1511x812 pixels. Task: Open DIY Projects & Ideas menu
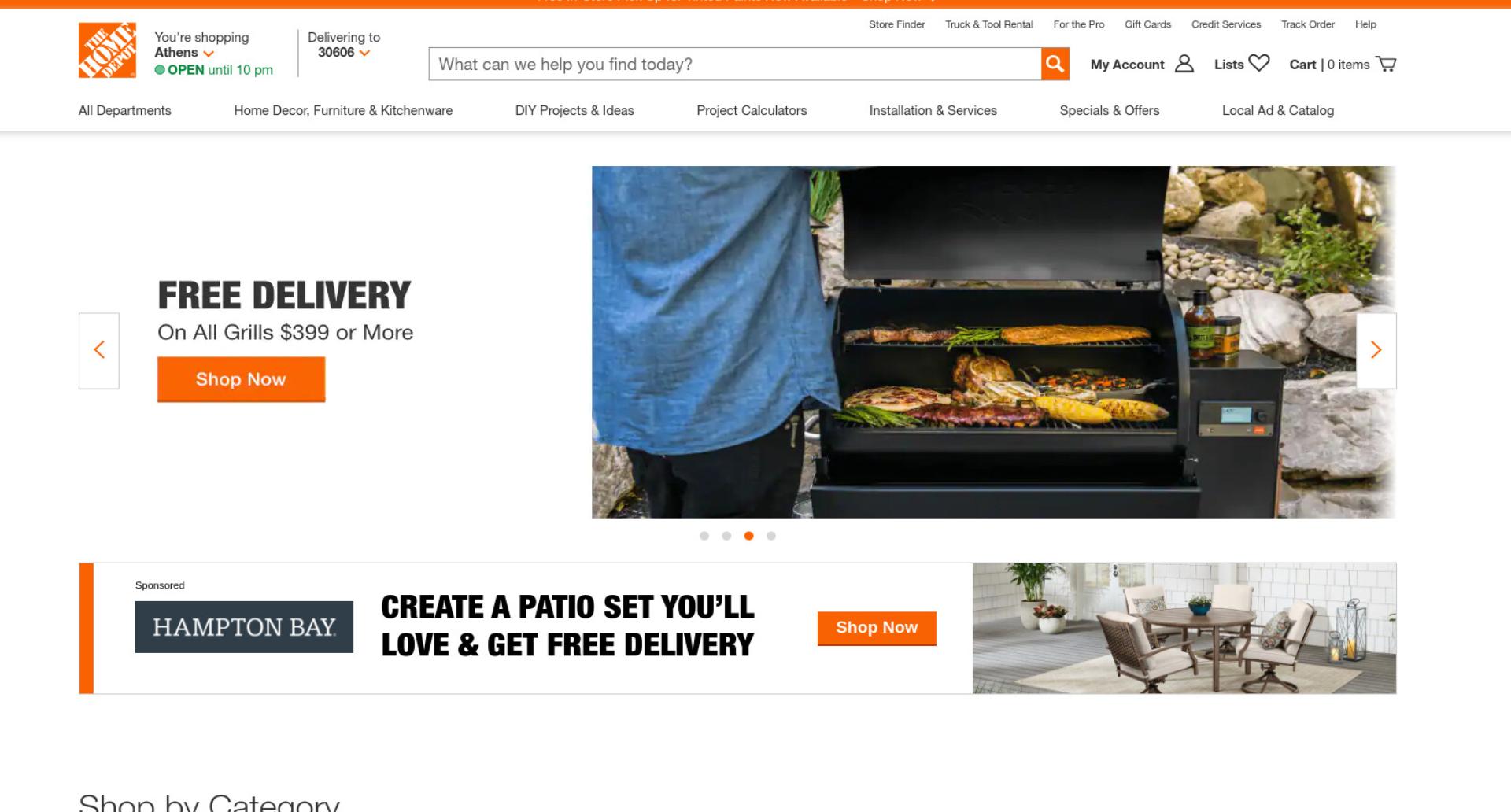574,111
